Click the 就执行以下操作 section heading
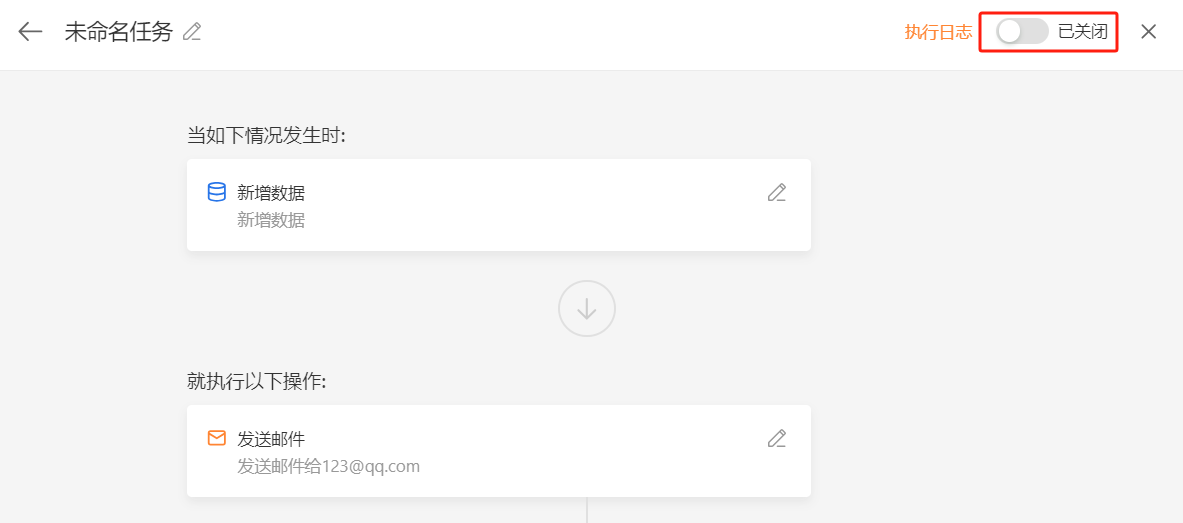This screenshot has height=523, width=1183. [x=257, y=381]
